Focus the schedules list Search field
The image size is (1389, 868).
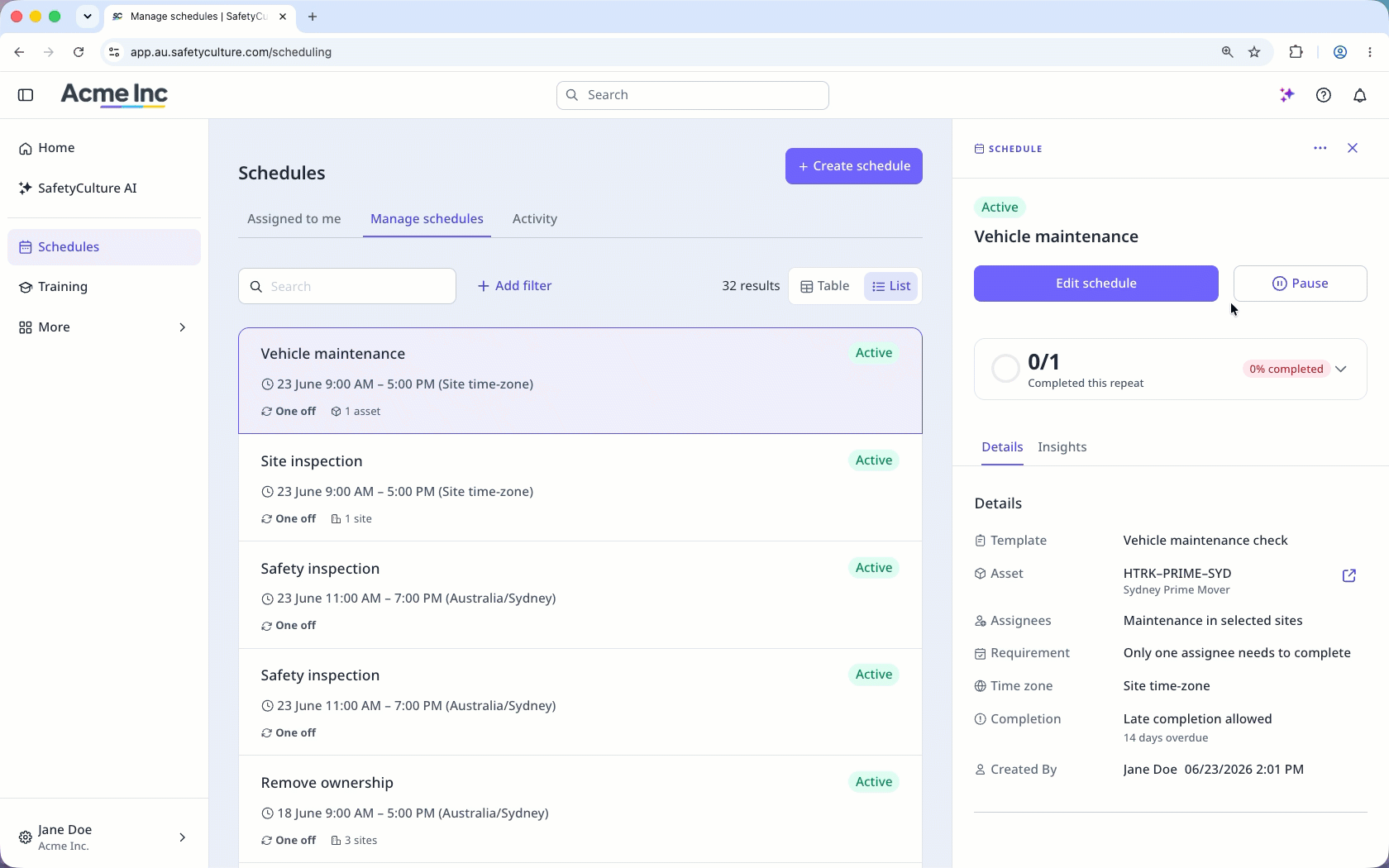coord(347,286)
